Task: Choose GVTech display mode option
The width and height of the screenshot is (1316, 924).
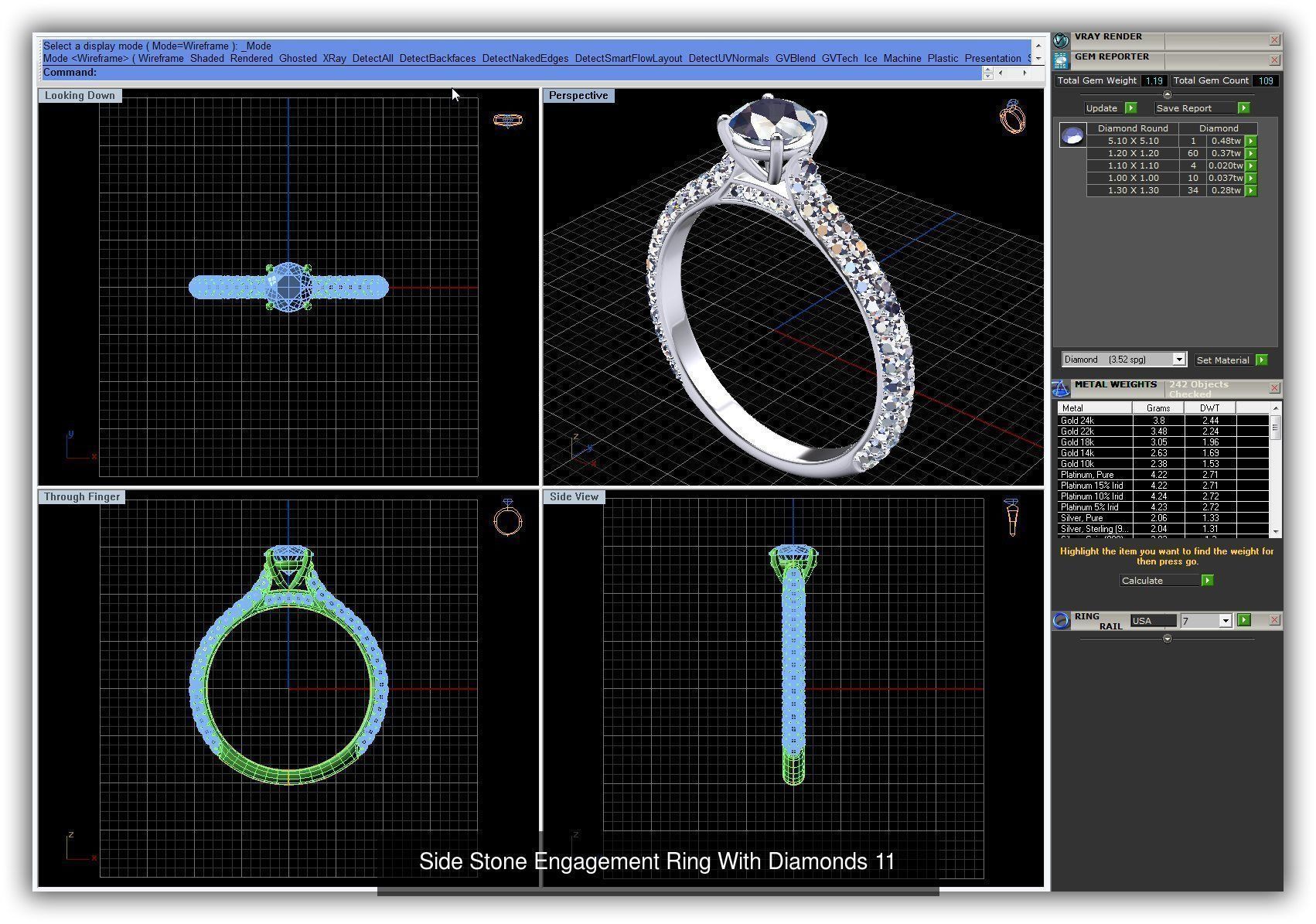Action: [840, 59]
